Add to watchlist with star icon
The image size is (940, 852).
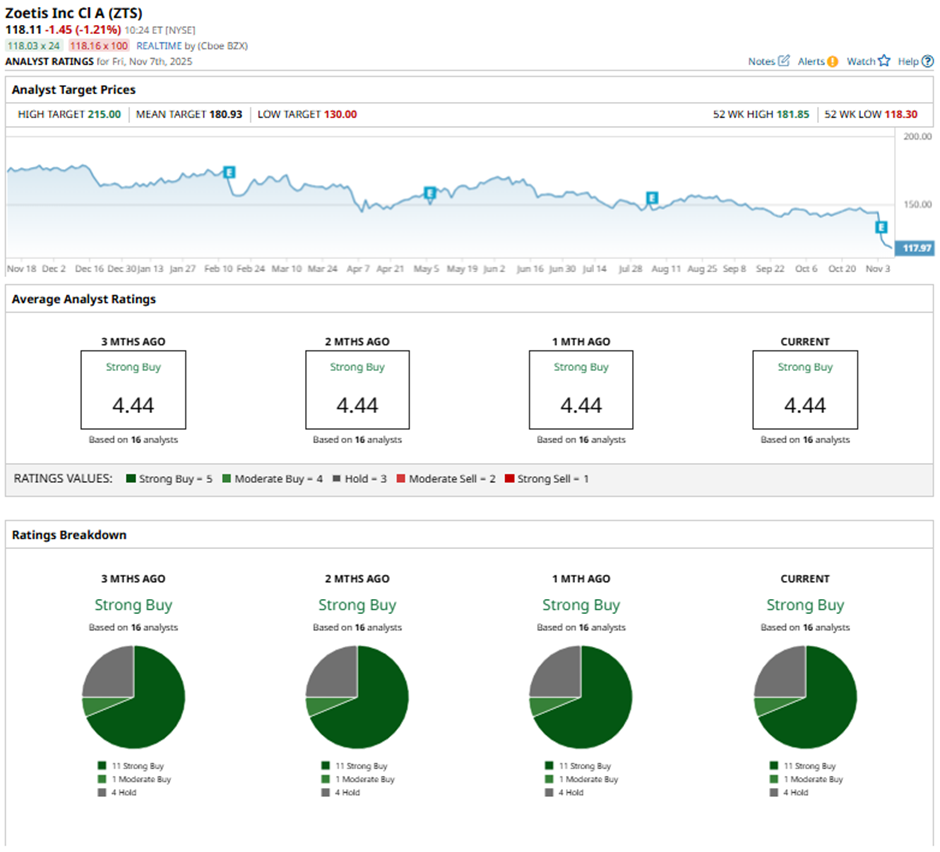click(x=884, y=61)
